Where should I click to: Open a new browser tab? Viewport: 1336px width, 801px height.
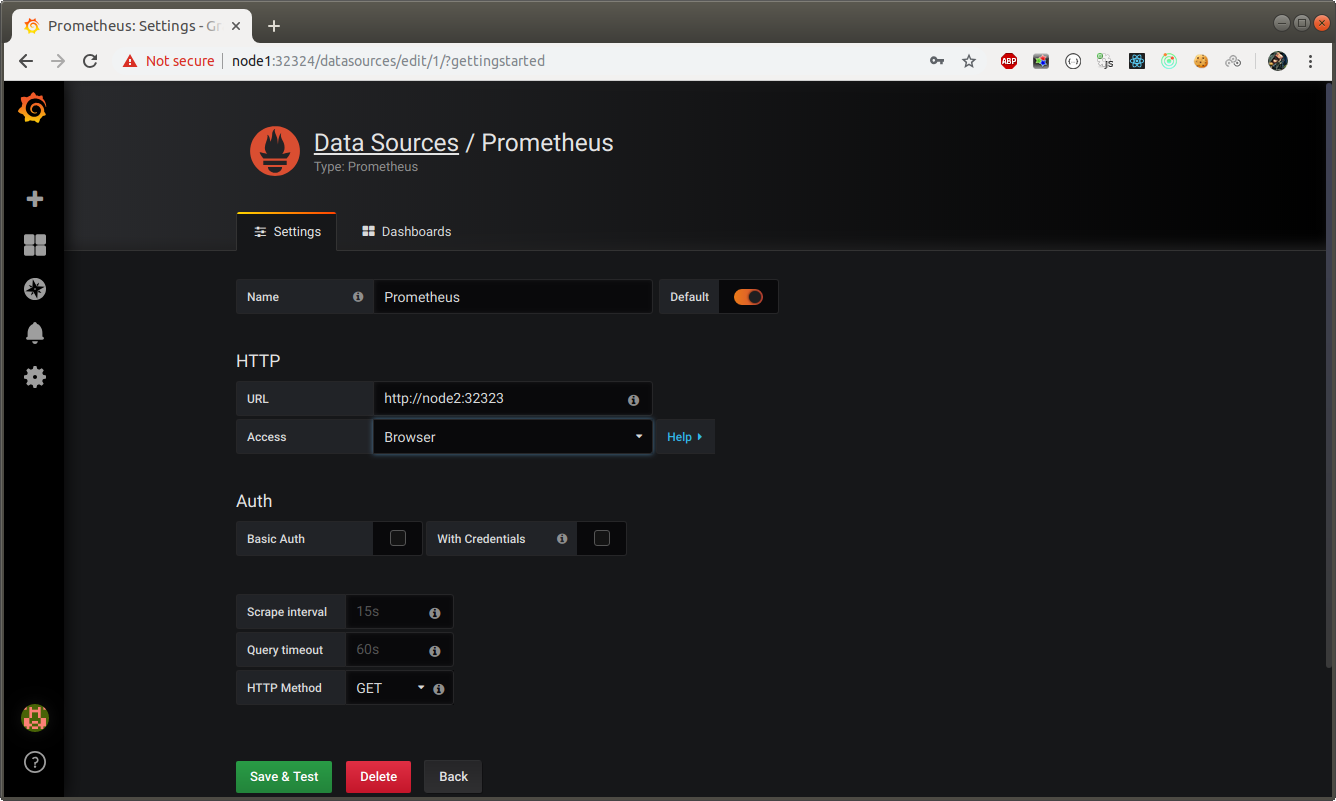pyautogui.click(x=274, y=26)
